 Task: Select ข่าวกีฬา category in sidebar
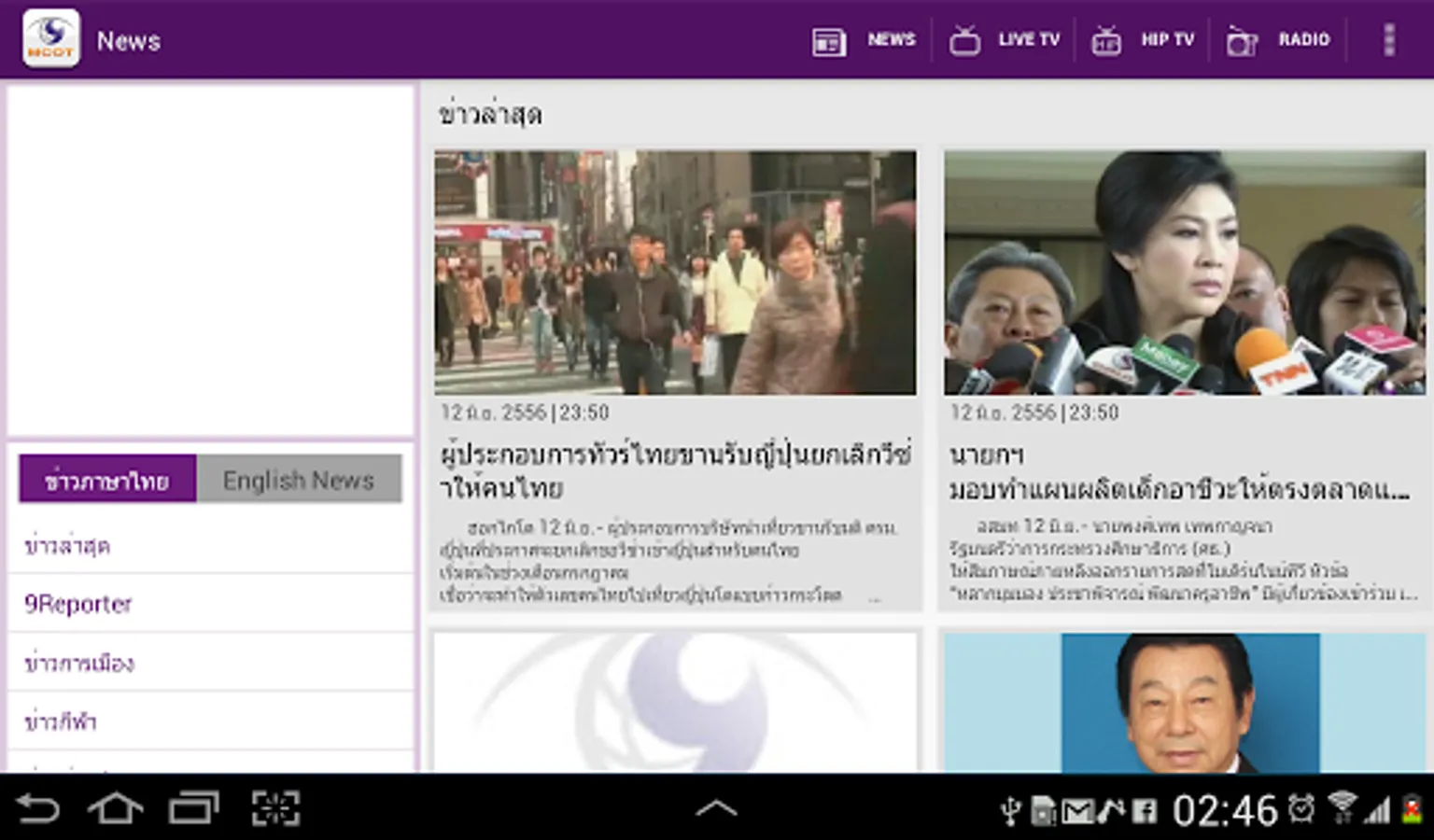click(x=61, y=721)
